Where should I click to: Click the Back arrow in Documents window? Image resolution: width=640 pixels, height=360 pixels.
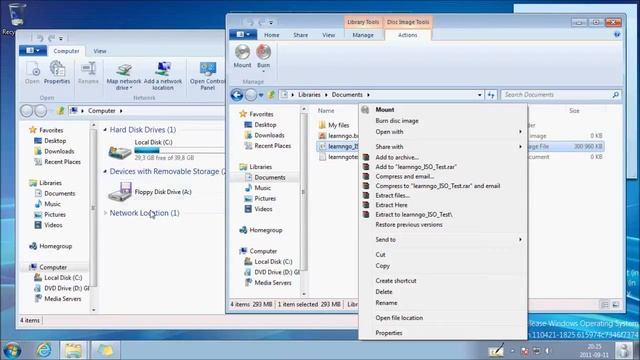pos(237,95)
